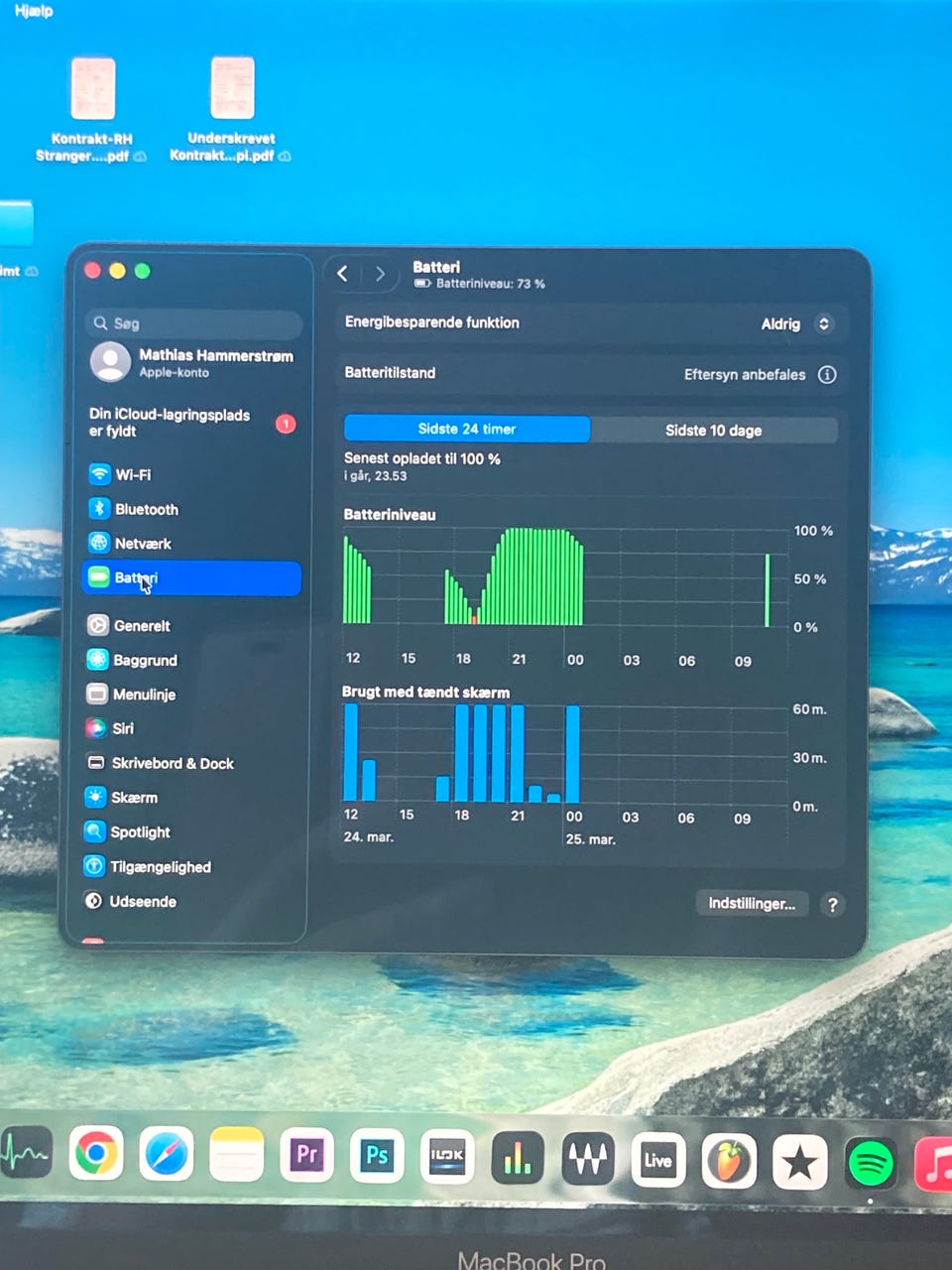Screen dimensions: 952x1270
Task: Go back with the left chevron
Action: [x=343, y=274]
